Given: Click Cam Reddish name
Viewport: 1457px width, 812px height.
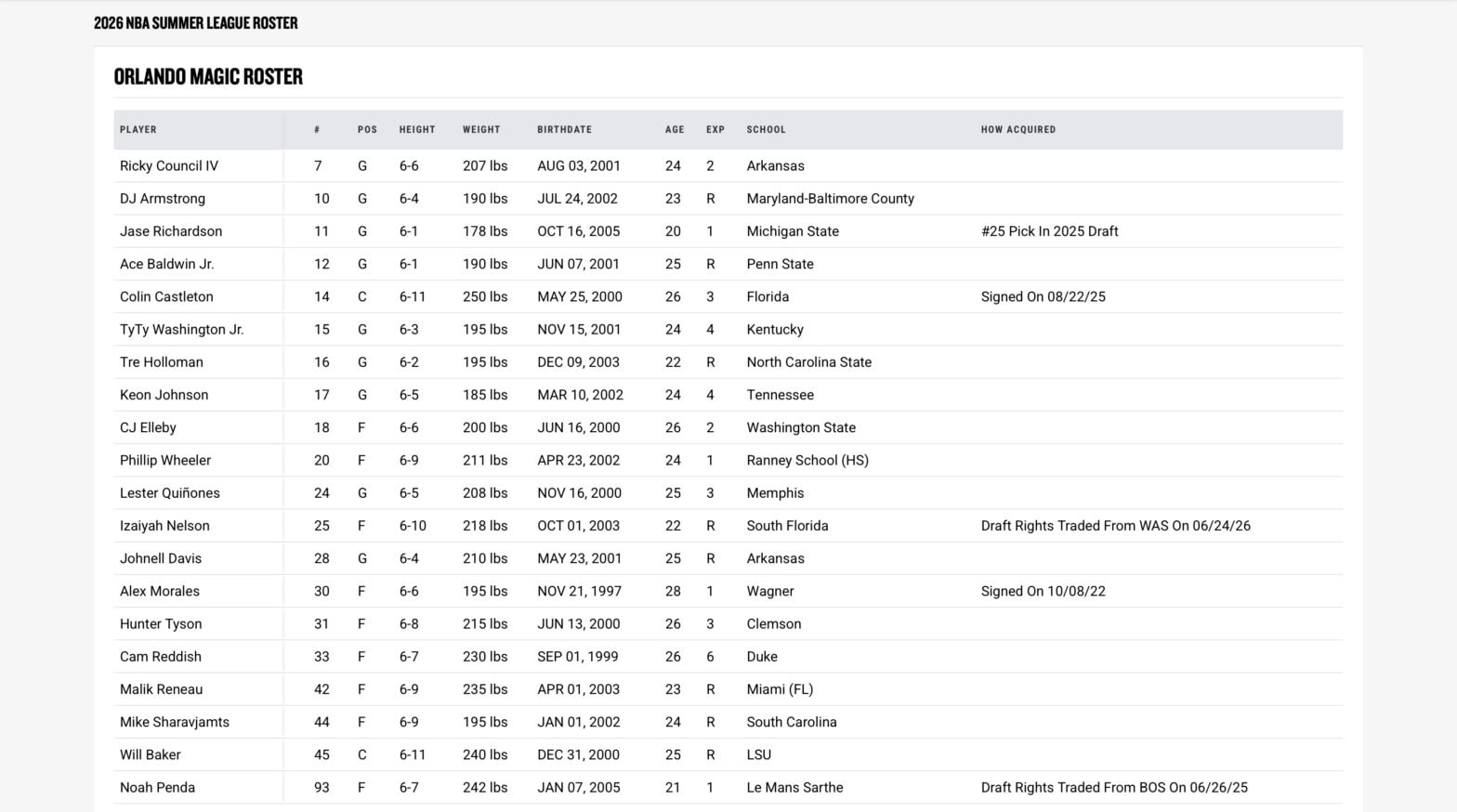Looking at the screenshot, I should (x=161, y=656).
